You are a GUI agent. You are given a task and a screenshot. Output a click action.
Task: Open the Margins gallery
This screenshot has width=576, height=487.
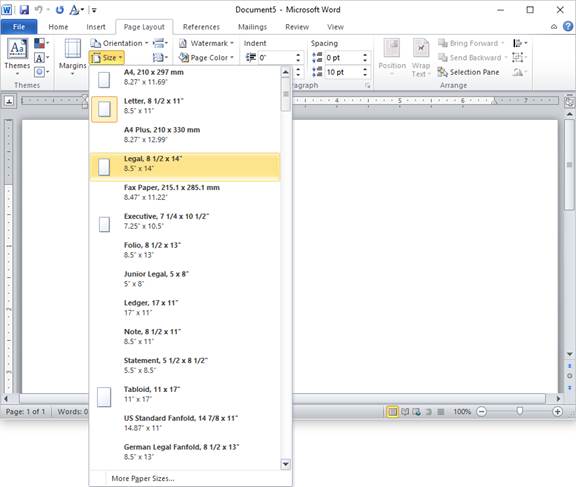(72, 56)
